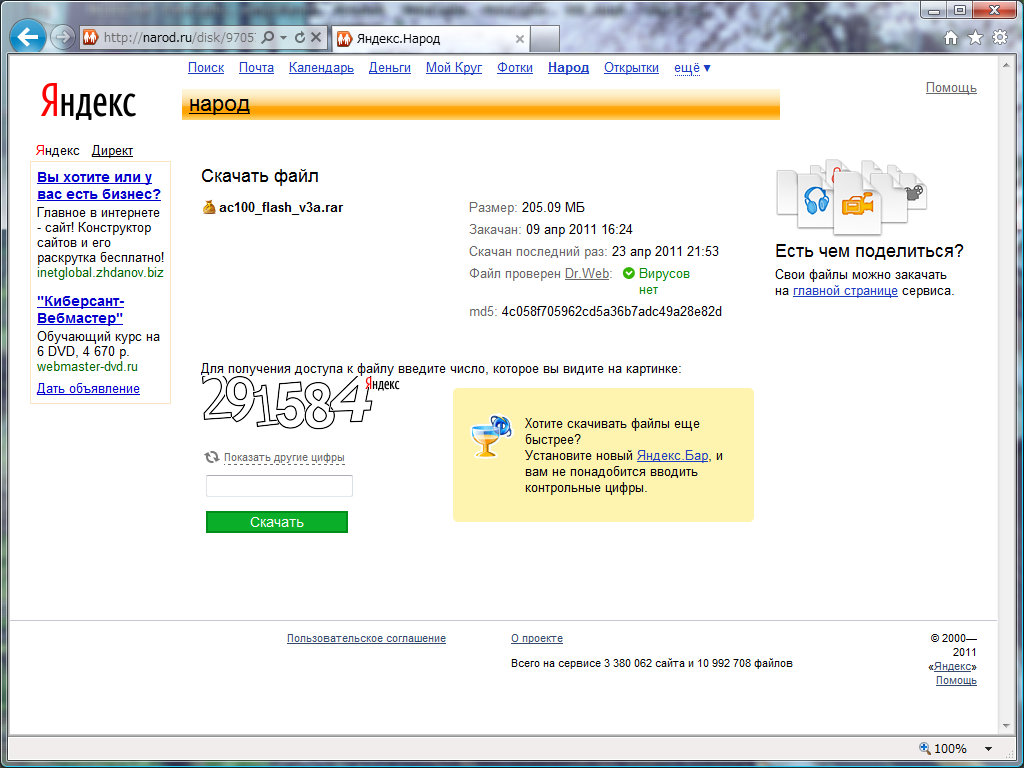The width and height of the screenshot is (1024, 768).
Task: Open the footer Помощь link
Action: click(x=956, y=680)
